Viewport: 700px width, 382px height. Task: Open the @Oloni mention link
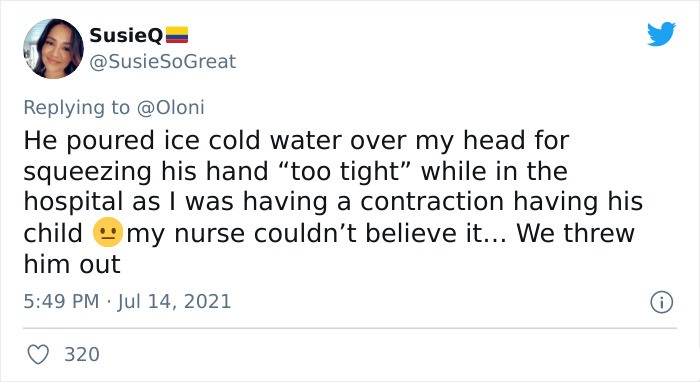(171, 108)
